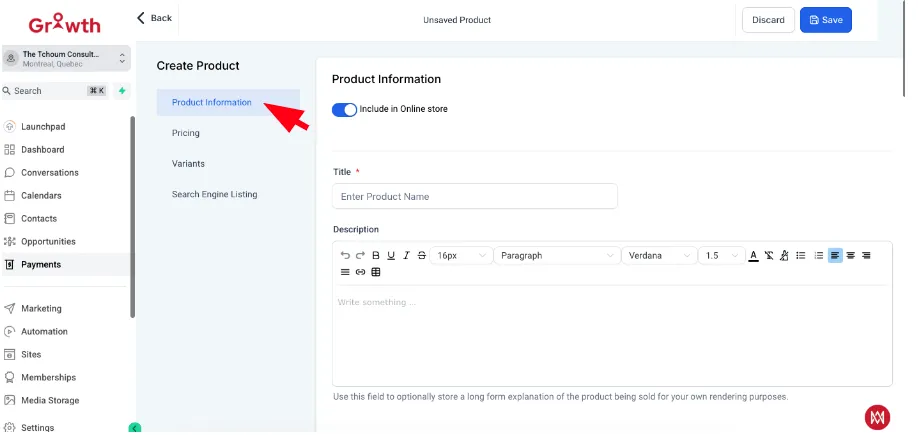
Task: Apply strikethrough formatting in the editor
Action: [x=421, y=256]
